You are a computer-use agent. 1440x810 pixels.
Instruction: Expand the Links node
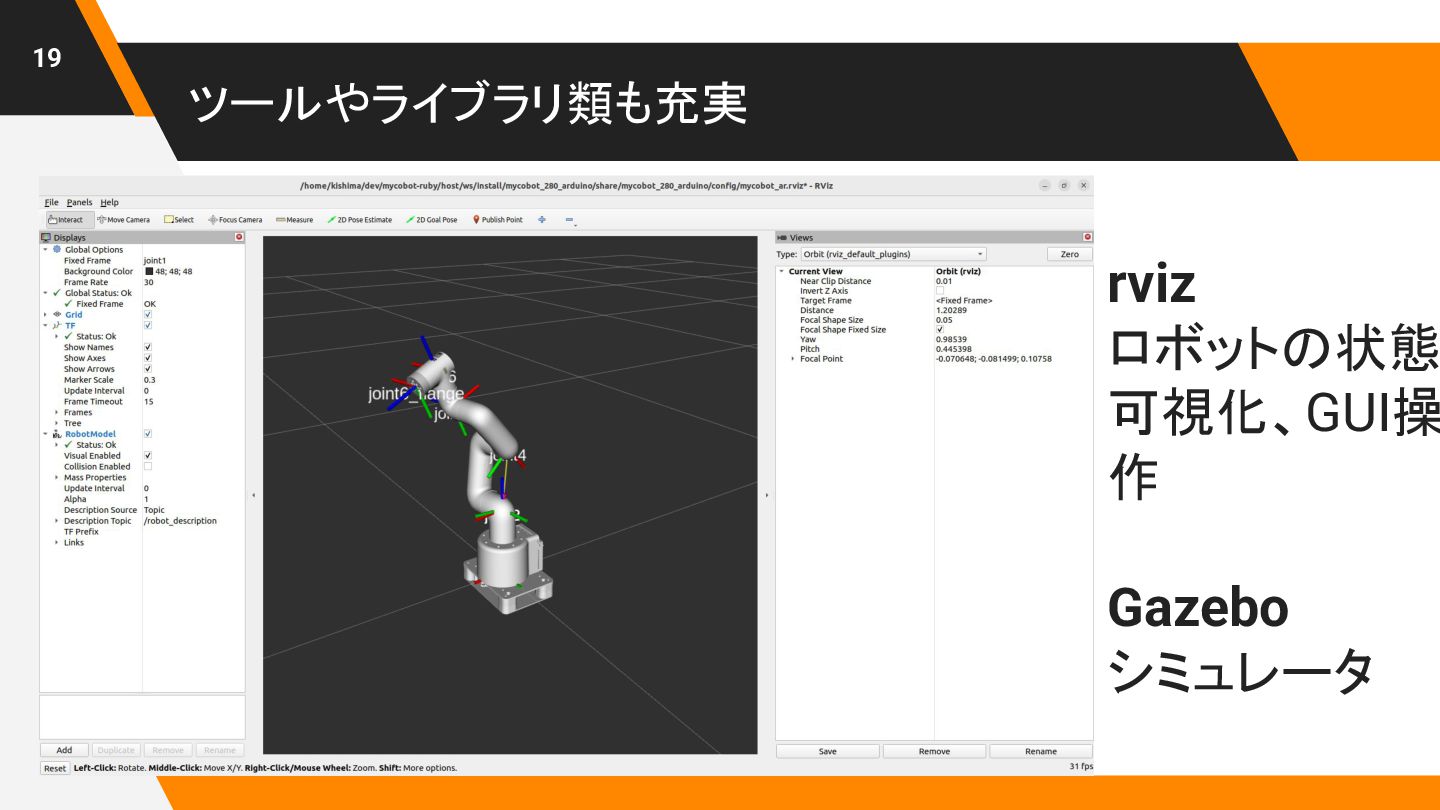point(56,542)
